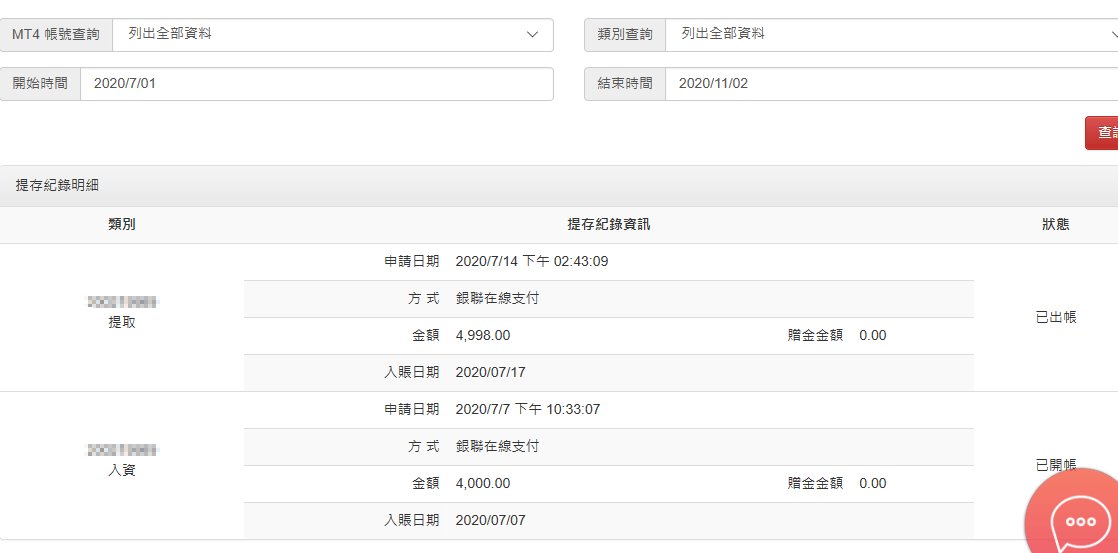The height and width of the screenshot is (553, 1118).
Task: Click the 結束時間 label
Action: [x=625, y=84]
